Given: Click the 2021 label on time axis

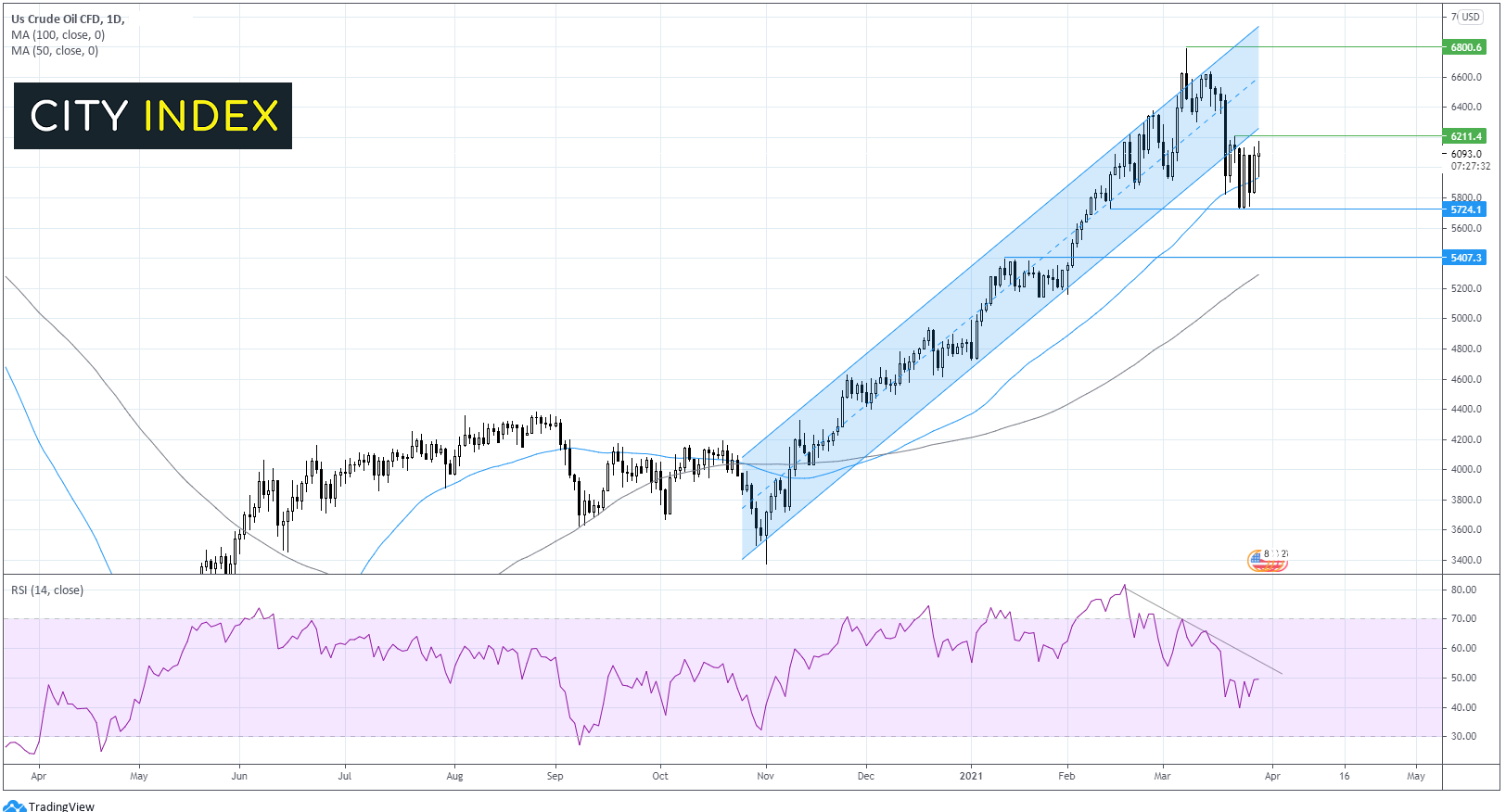Looking at the screenshot, I should pyautogui.click(x=970, y=776).
